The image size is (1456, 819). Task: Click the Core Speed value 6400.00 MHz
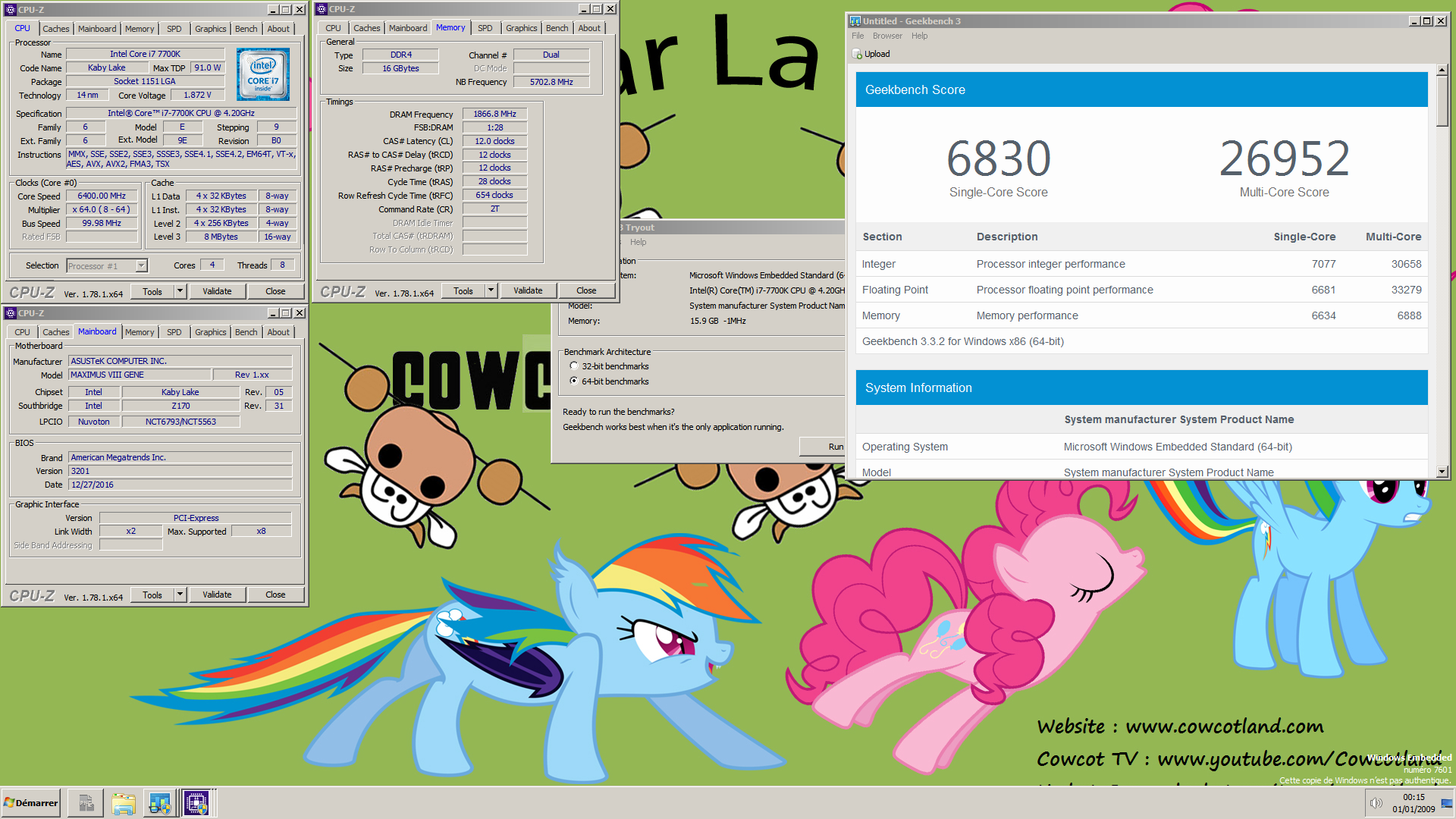(102, 196)
